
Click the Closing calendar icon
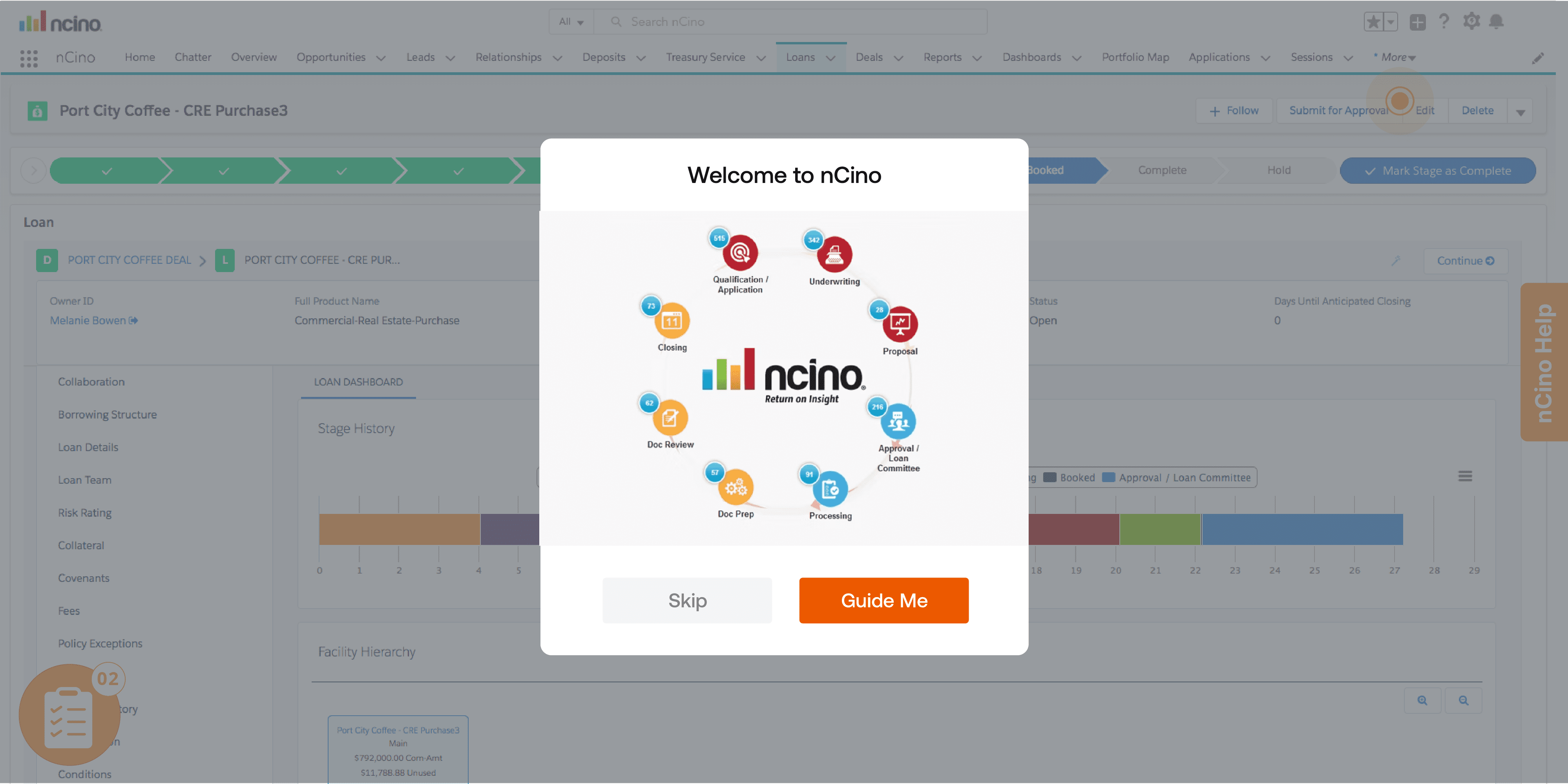672,320
